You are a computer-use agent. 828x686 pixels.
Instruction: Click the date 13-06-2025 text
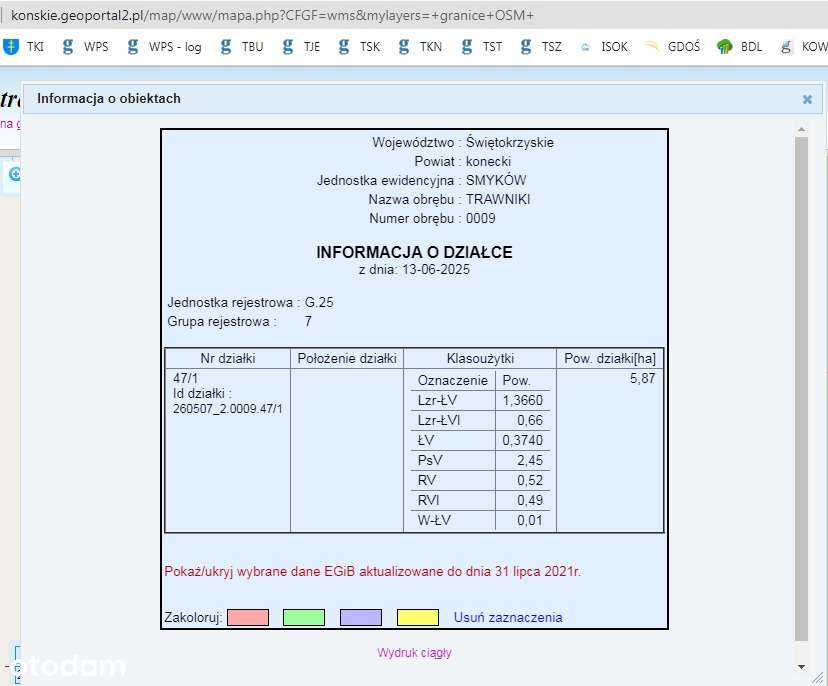(436, 269)
